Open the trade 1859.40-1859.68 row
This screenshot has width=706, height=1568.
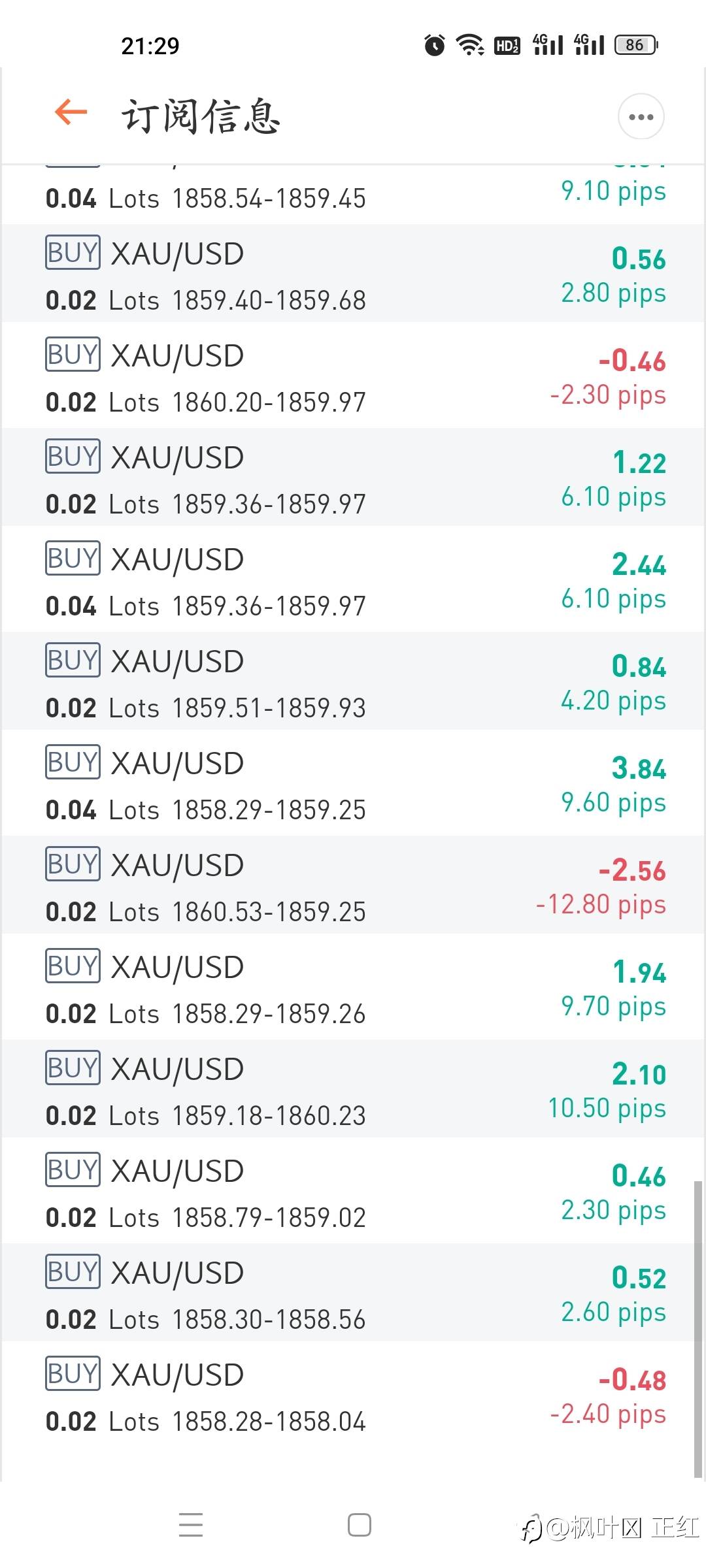tap(353, 274)
